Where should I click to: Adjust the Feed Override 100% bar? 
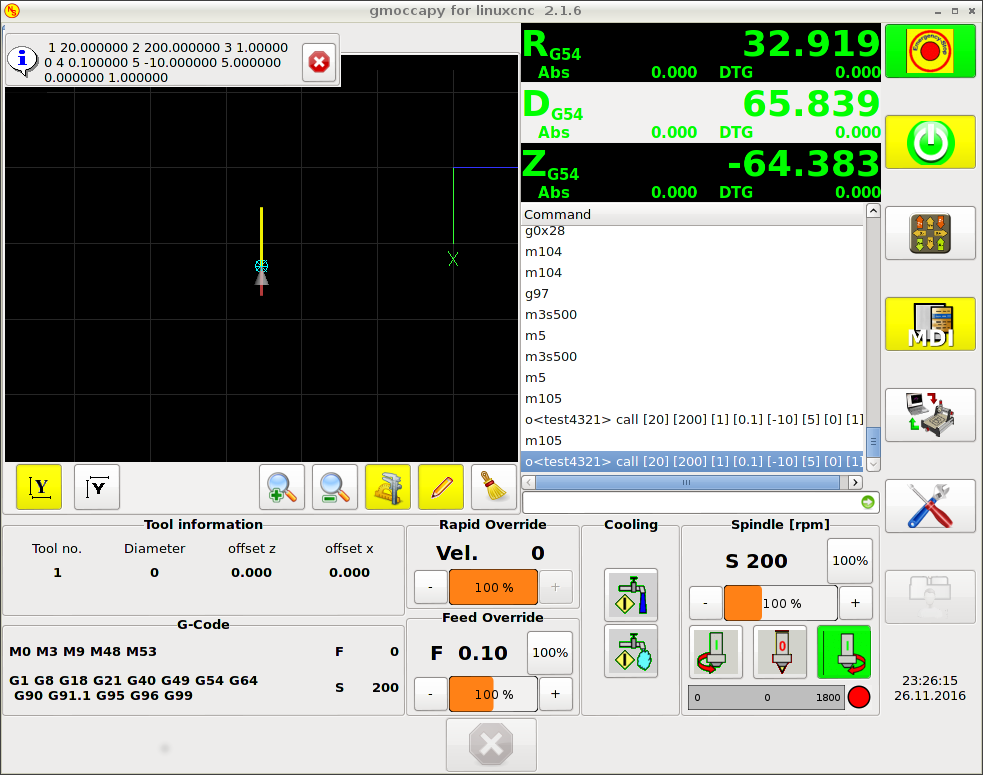(493, 694)
